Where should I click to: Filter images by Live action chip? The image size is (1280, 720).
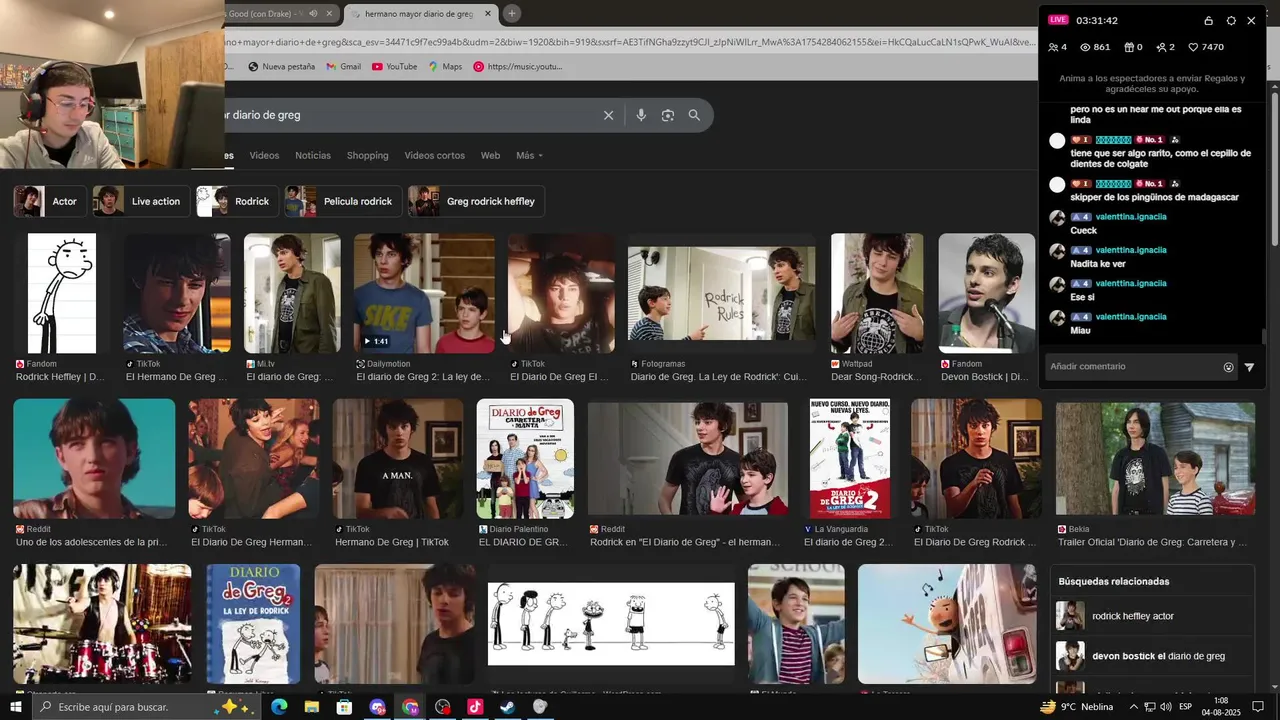pos(140,201)
